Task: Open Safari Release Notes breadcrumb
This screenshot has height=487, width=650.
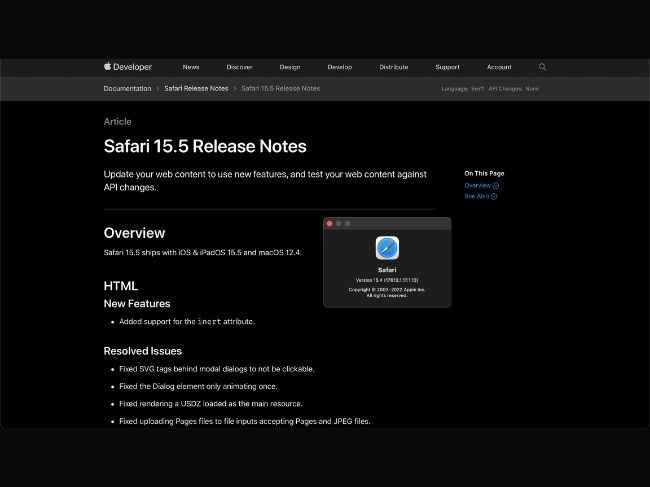Action: [196, 89]
